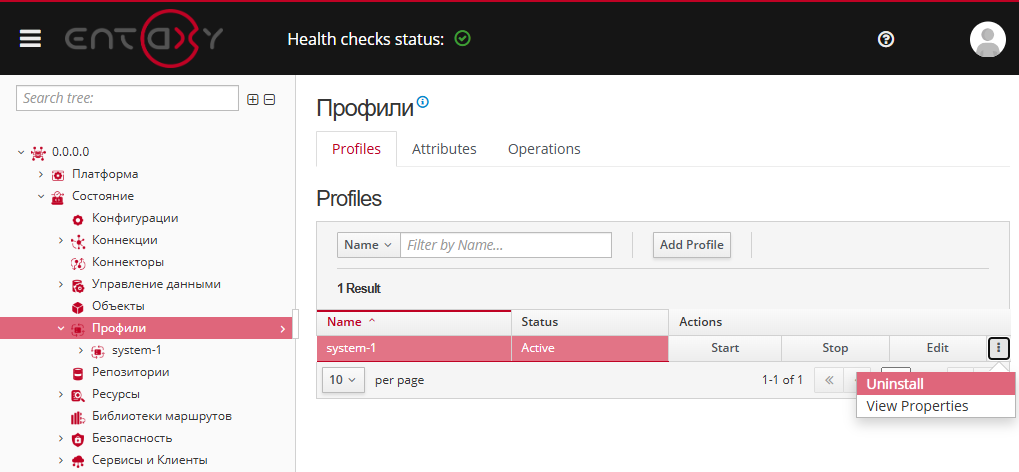Focus the Filter by Name field
The width and height of the screenshot is (1019, 472).
506,245
